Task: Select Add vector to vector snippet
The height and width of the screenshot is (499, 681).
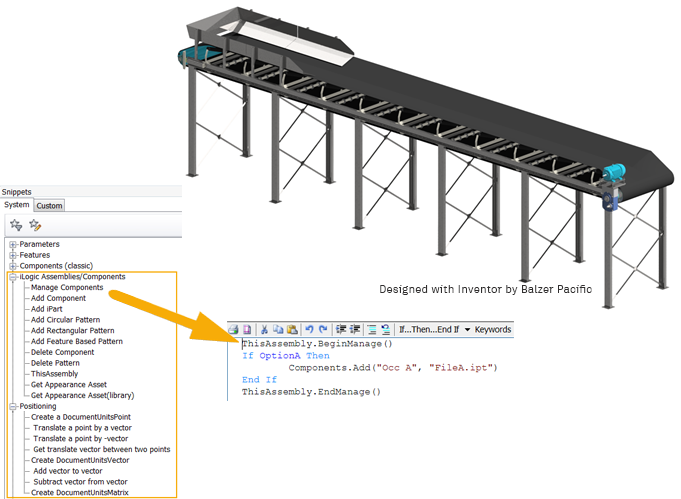Action: [68, 471]
